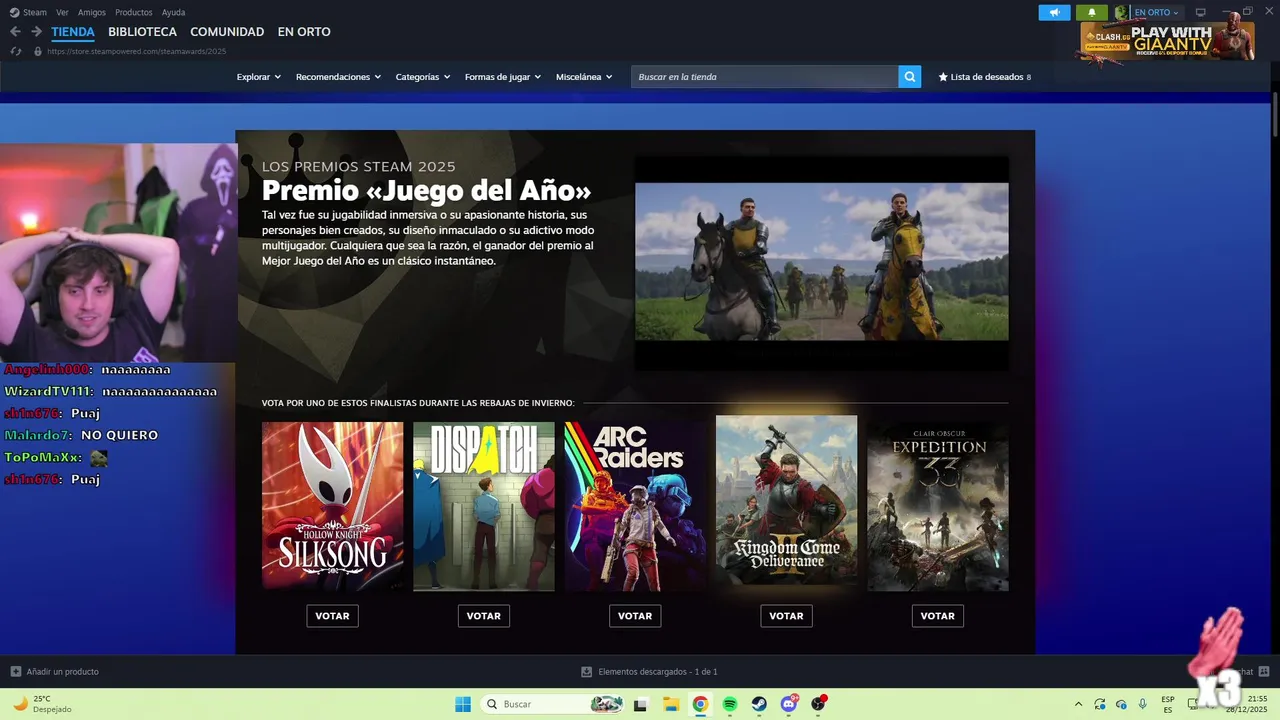Vote for Kingdom Come Deliverance II
The height and width of the screenshot is (720, 1280).
786,616
